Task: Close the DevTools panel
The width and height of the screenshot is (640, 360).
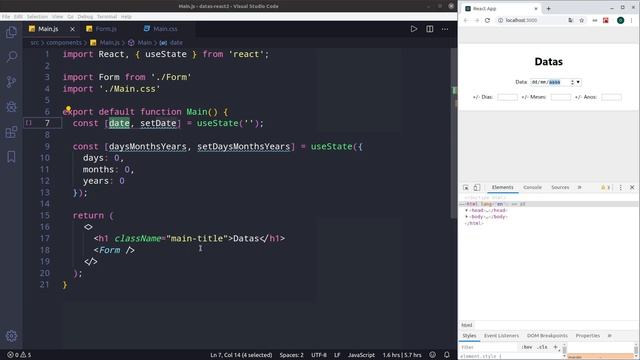Action: point(632,187)
